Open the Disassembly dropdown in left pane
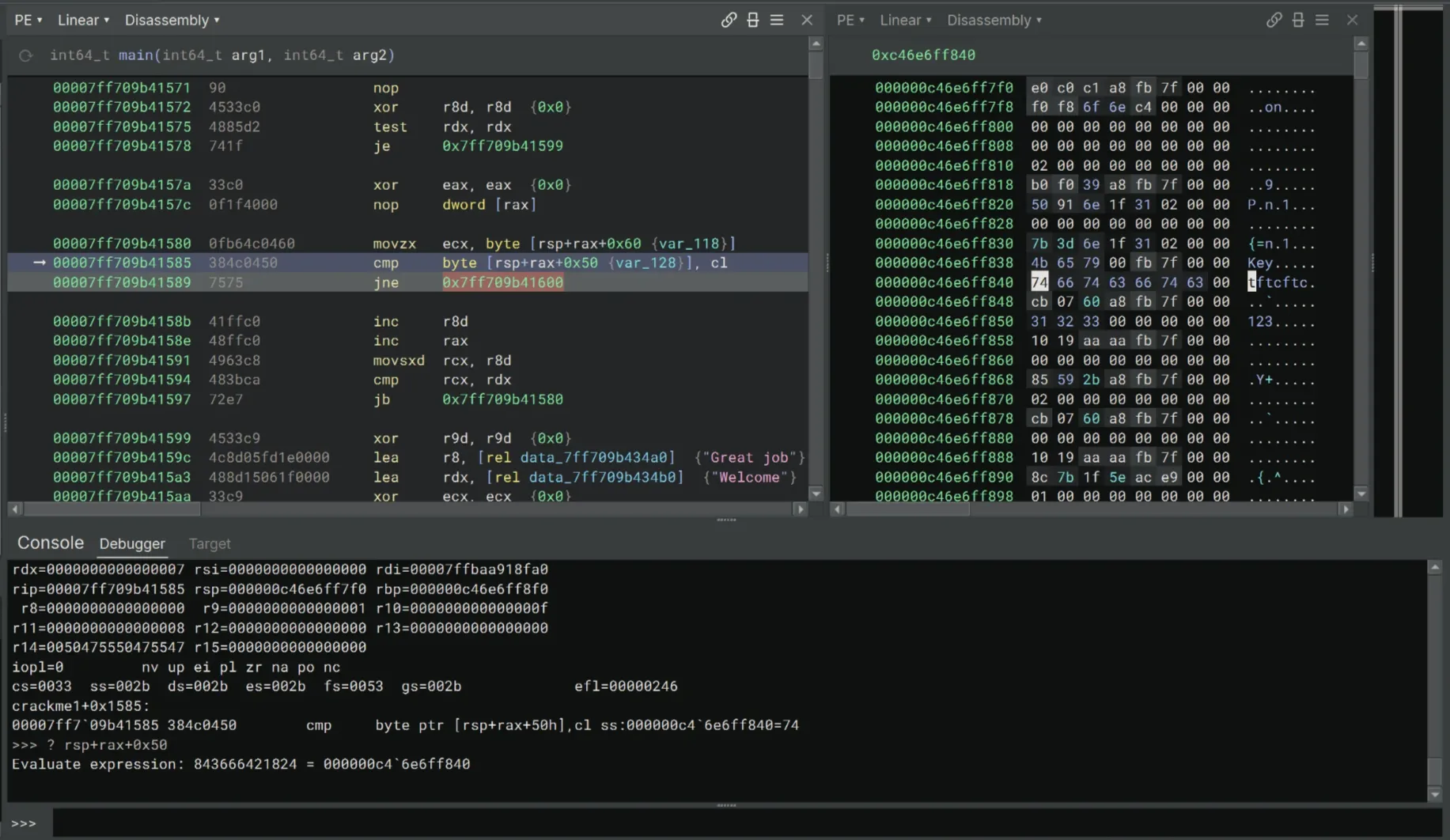This screenshot has width=1450, height=840. 172,20
